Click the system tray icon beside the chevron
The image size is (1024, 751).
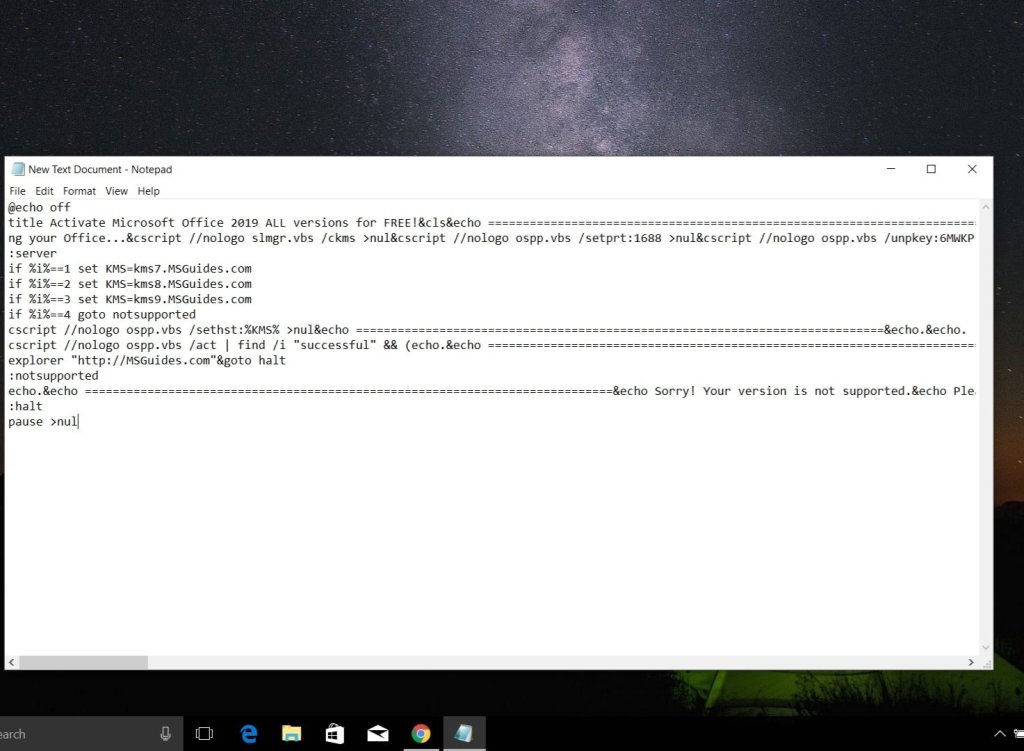tap(1021, 733)
